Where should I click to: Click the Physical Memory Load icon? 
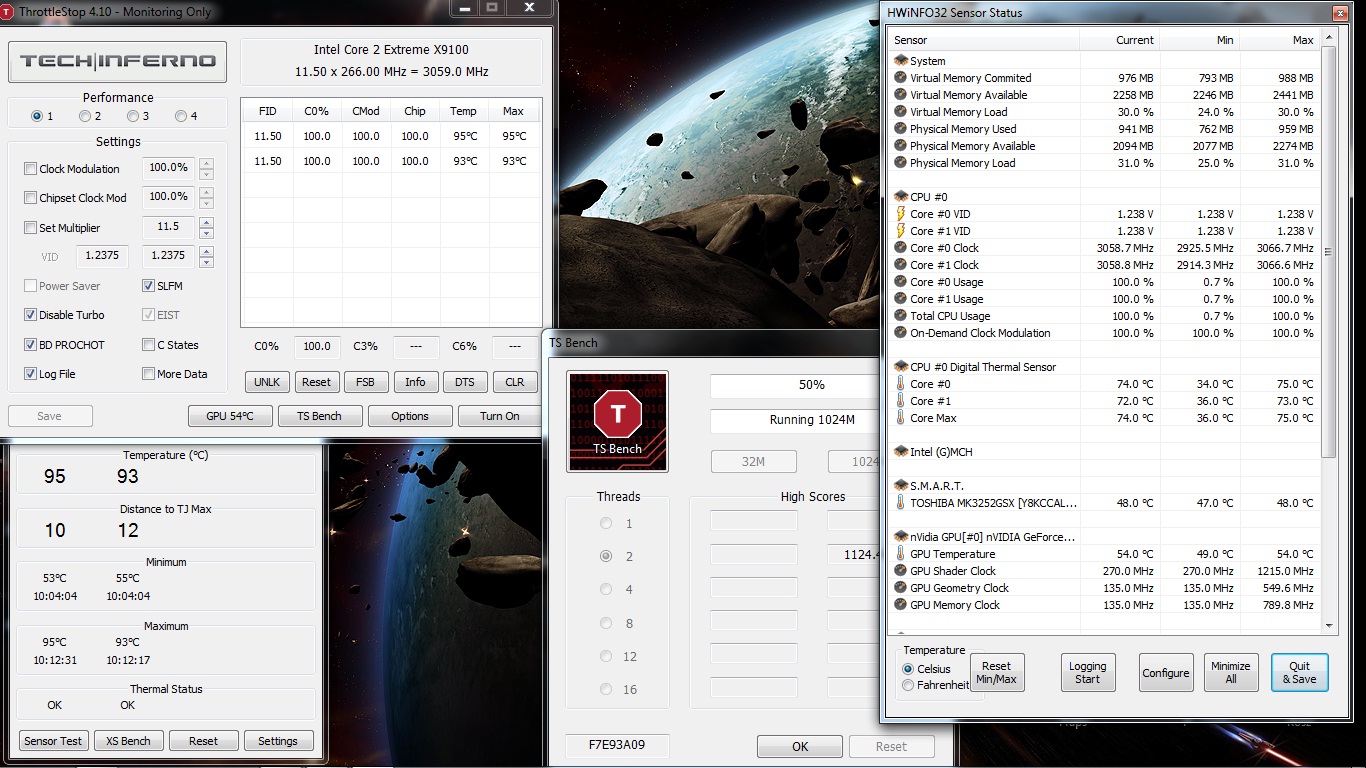point(901,163)
